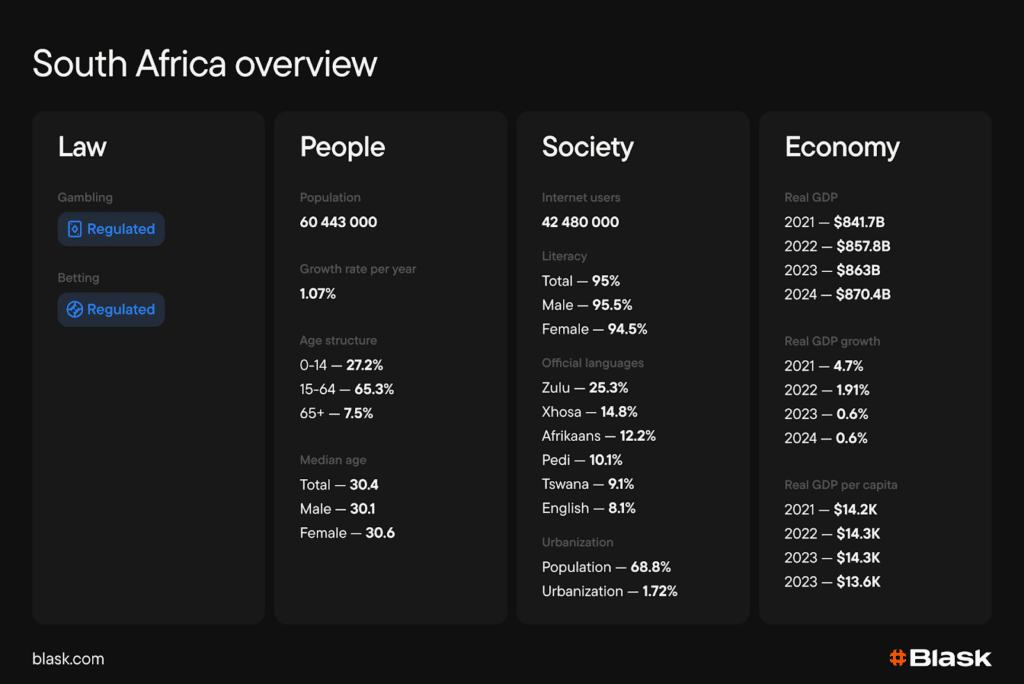
Task: Click the gambling card icon in Regulated badge
Action: click(x=74, y=229)
